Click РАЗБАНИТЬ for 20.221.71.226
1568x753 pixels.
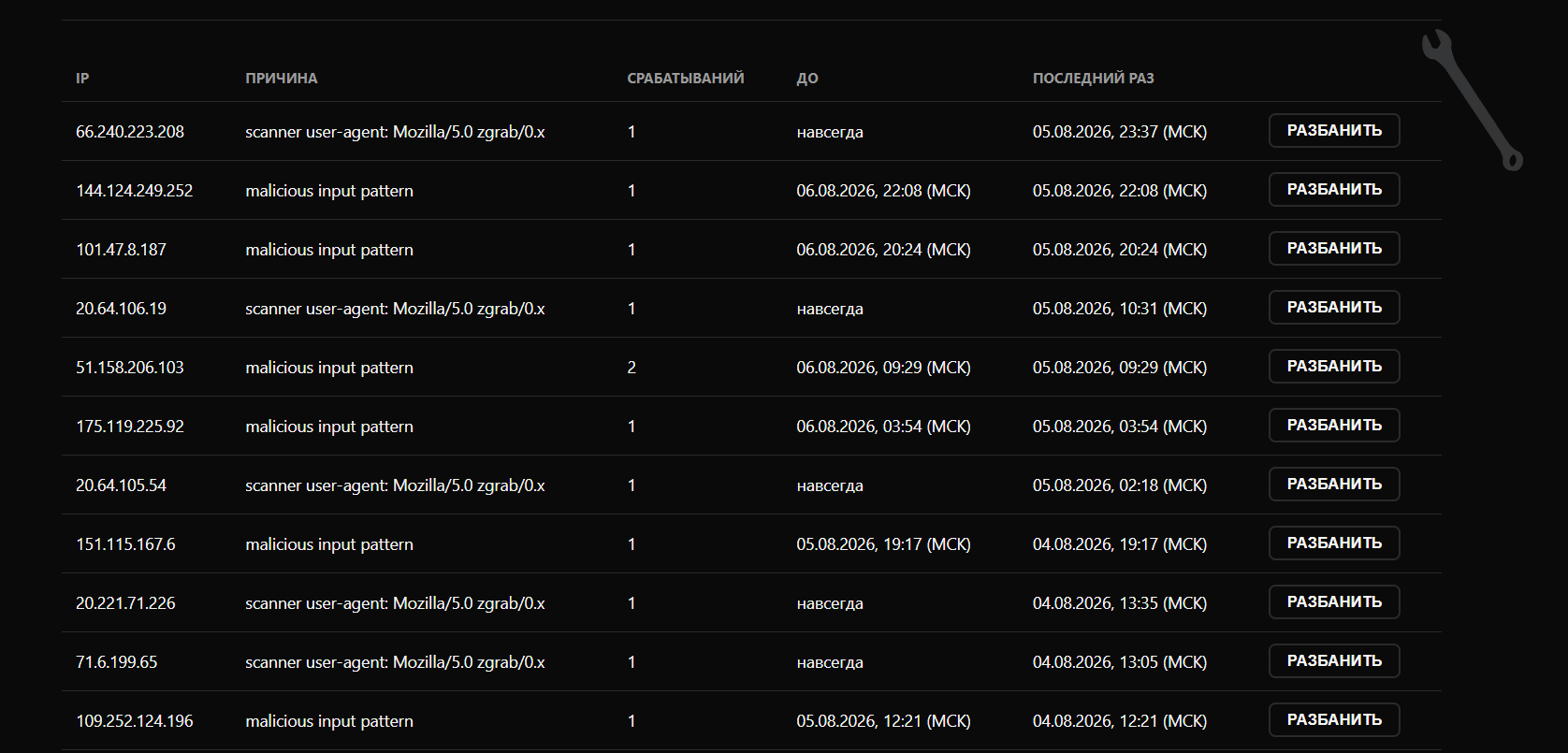tap(1334, 602)
